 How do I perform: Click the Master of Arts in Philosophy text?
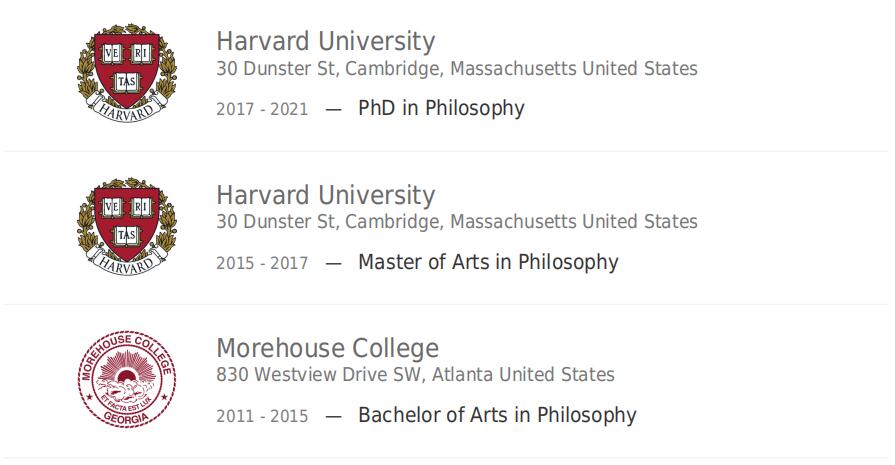pyautogui.click(x=488, y=262)
